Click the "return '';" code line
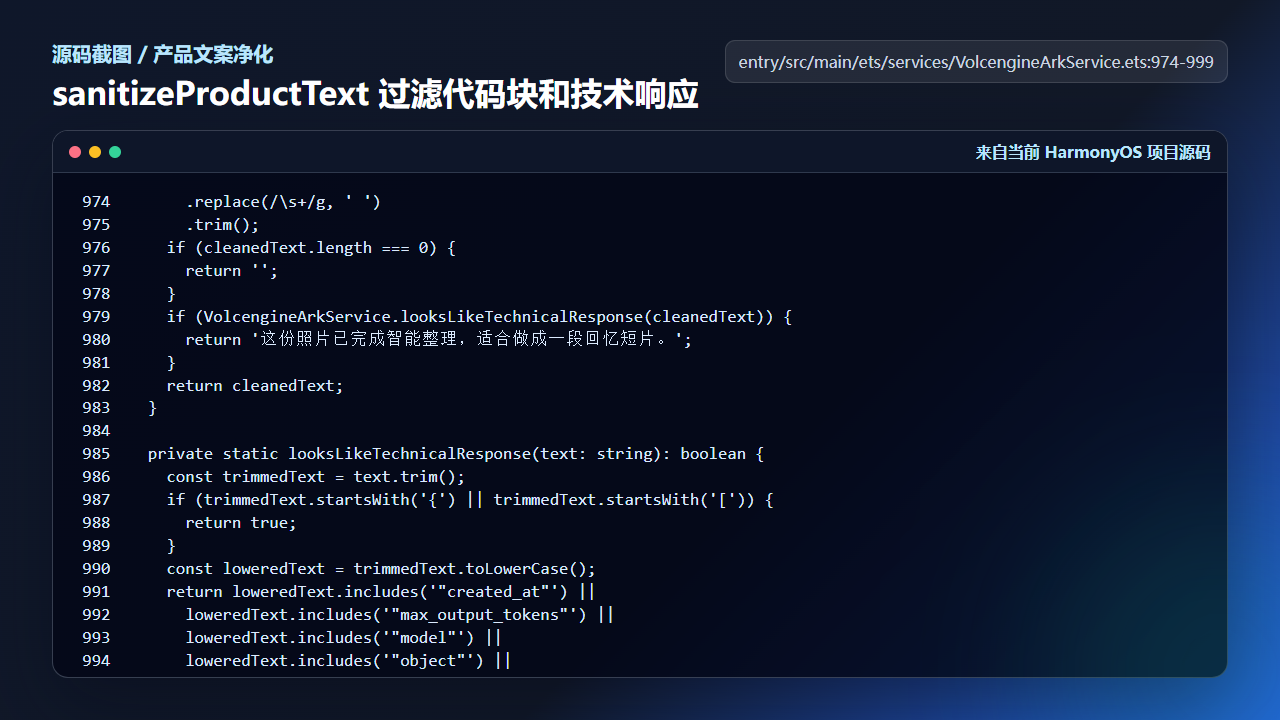 point(231,271)
